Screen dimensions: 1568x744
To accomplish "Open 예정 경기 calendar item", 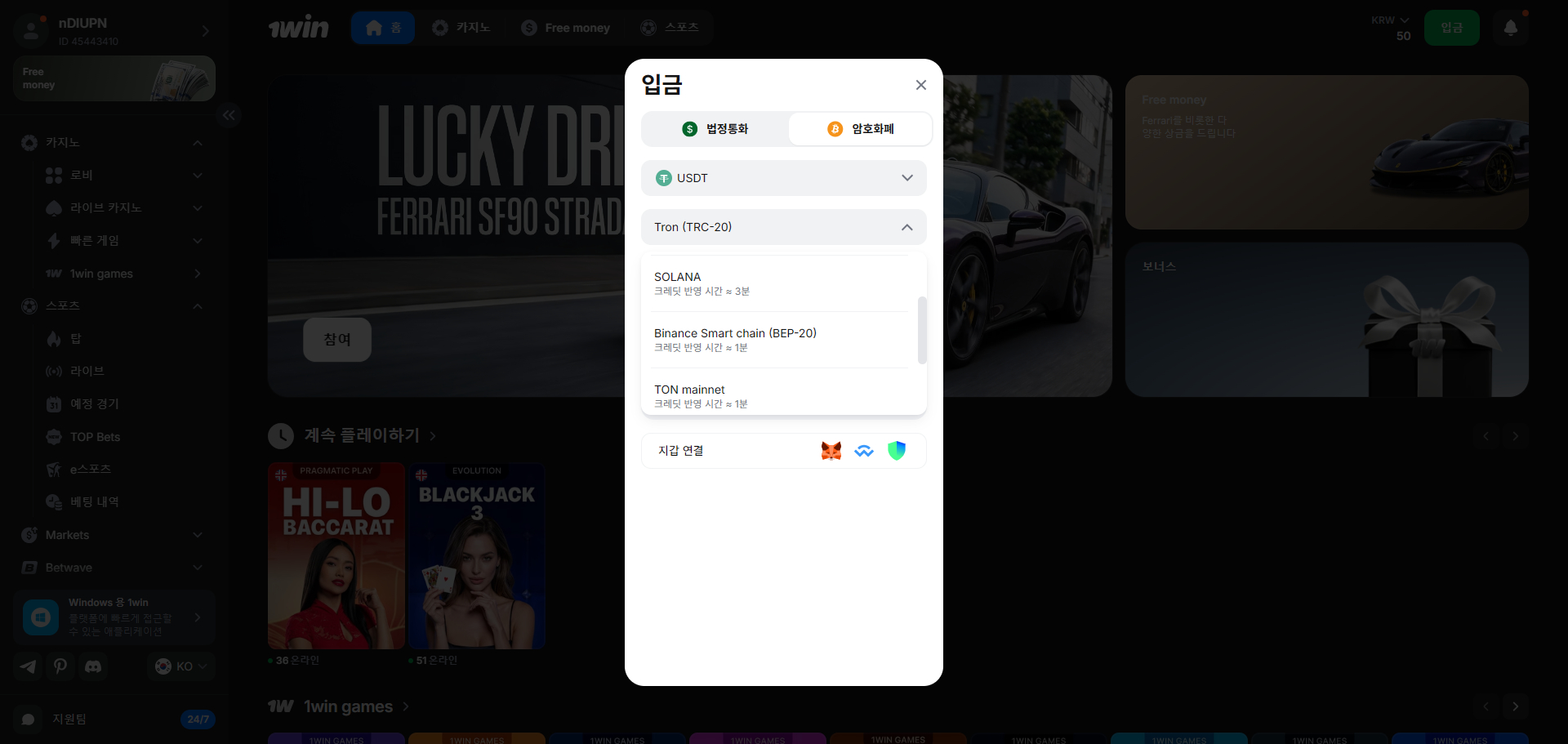I will tap(124, 404).
